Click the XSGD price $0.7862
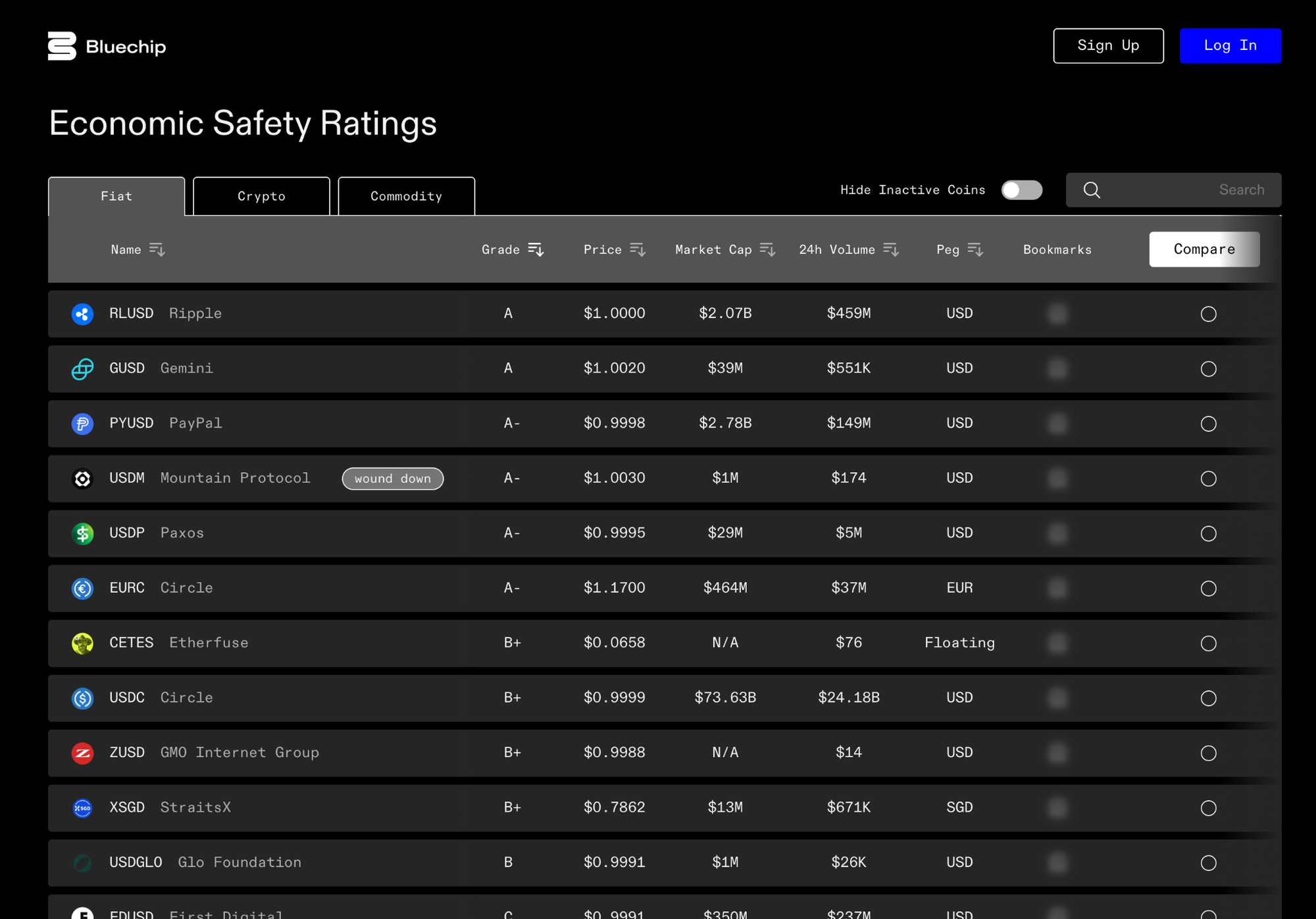 pos(615,808)
